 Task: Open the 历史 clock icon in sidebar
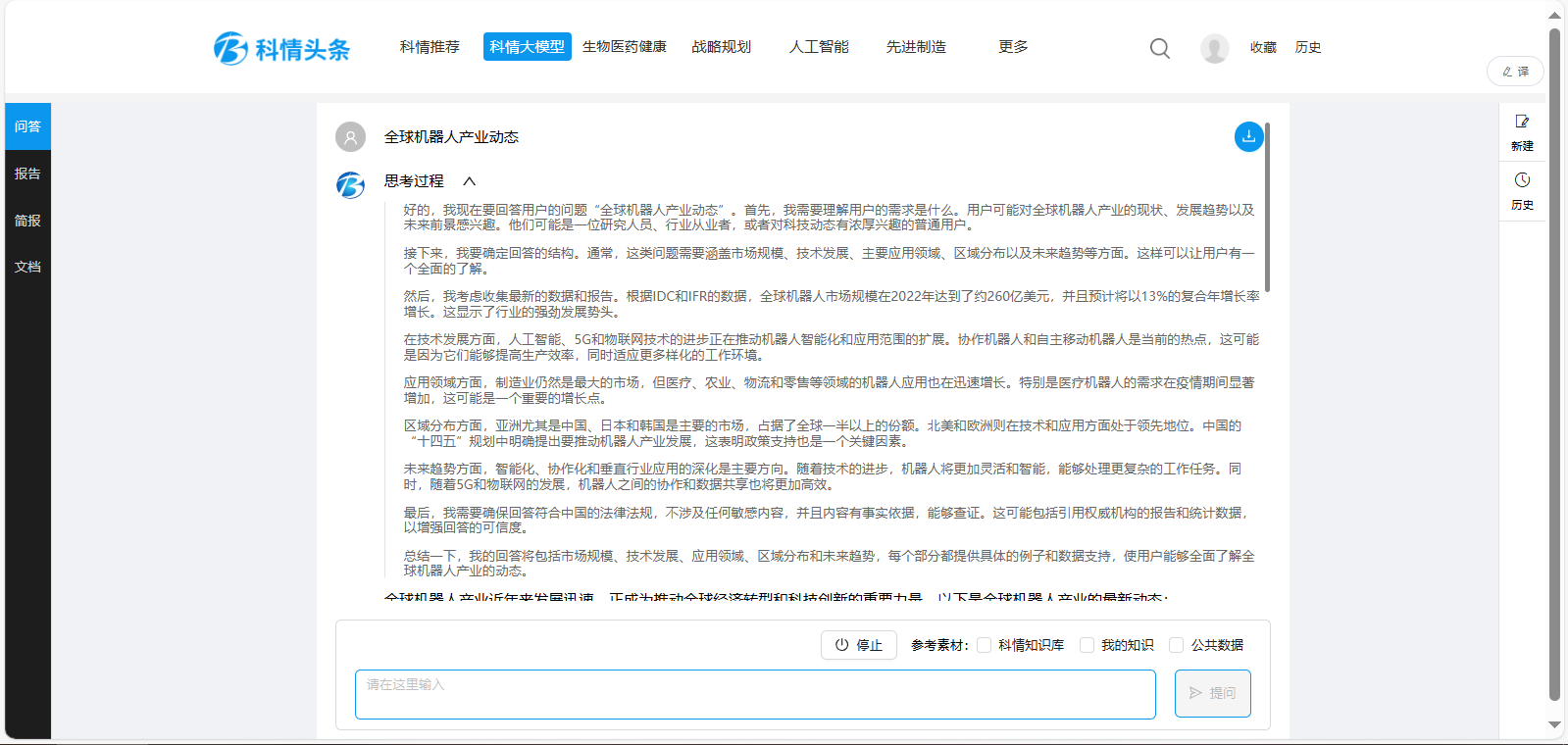[x=1522, y=180]
